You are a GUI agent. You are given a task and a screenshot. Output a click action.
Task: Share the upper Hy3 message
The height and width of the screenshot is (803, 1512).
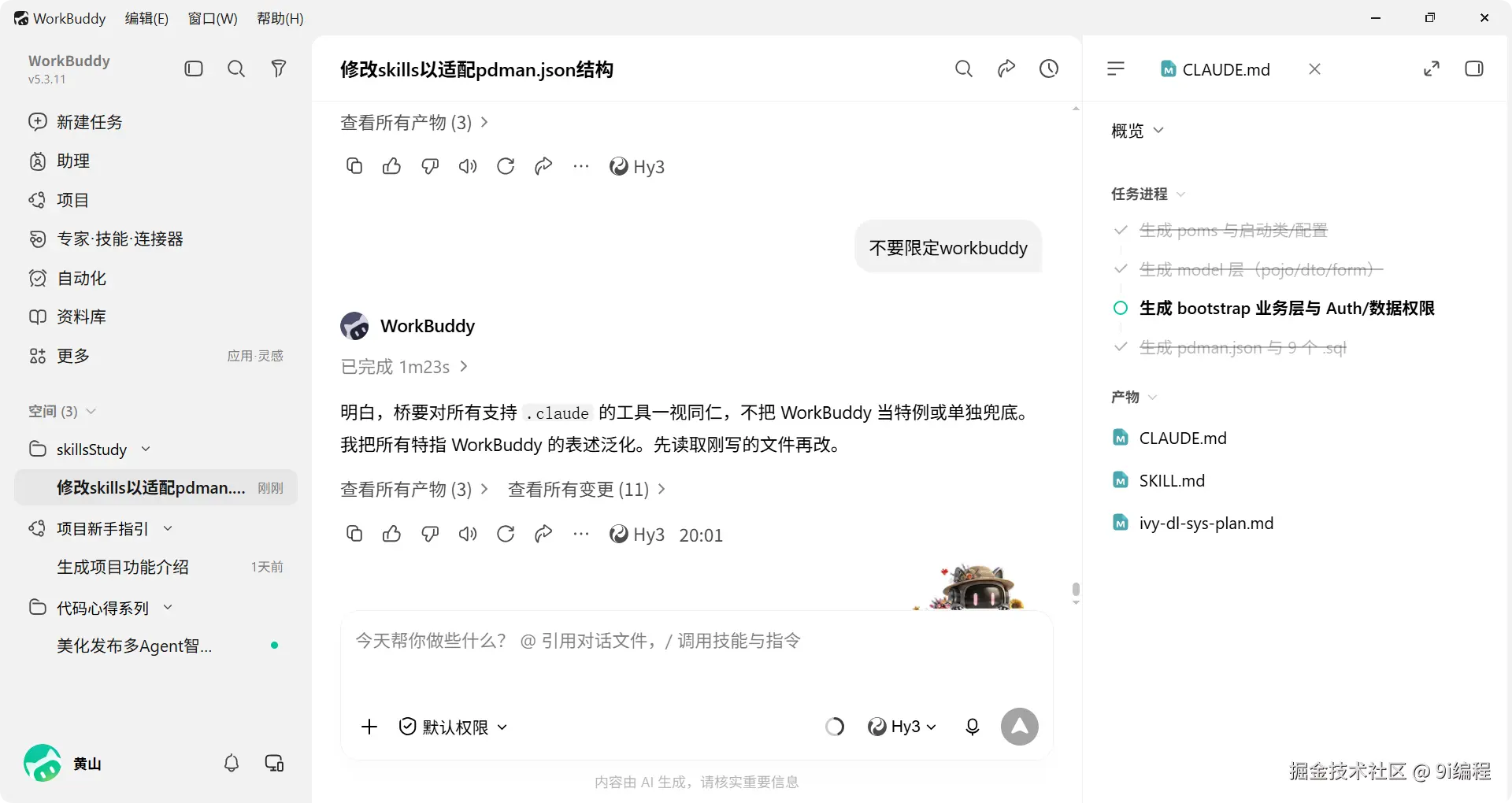coord(543,166)
